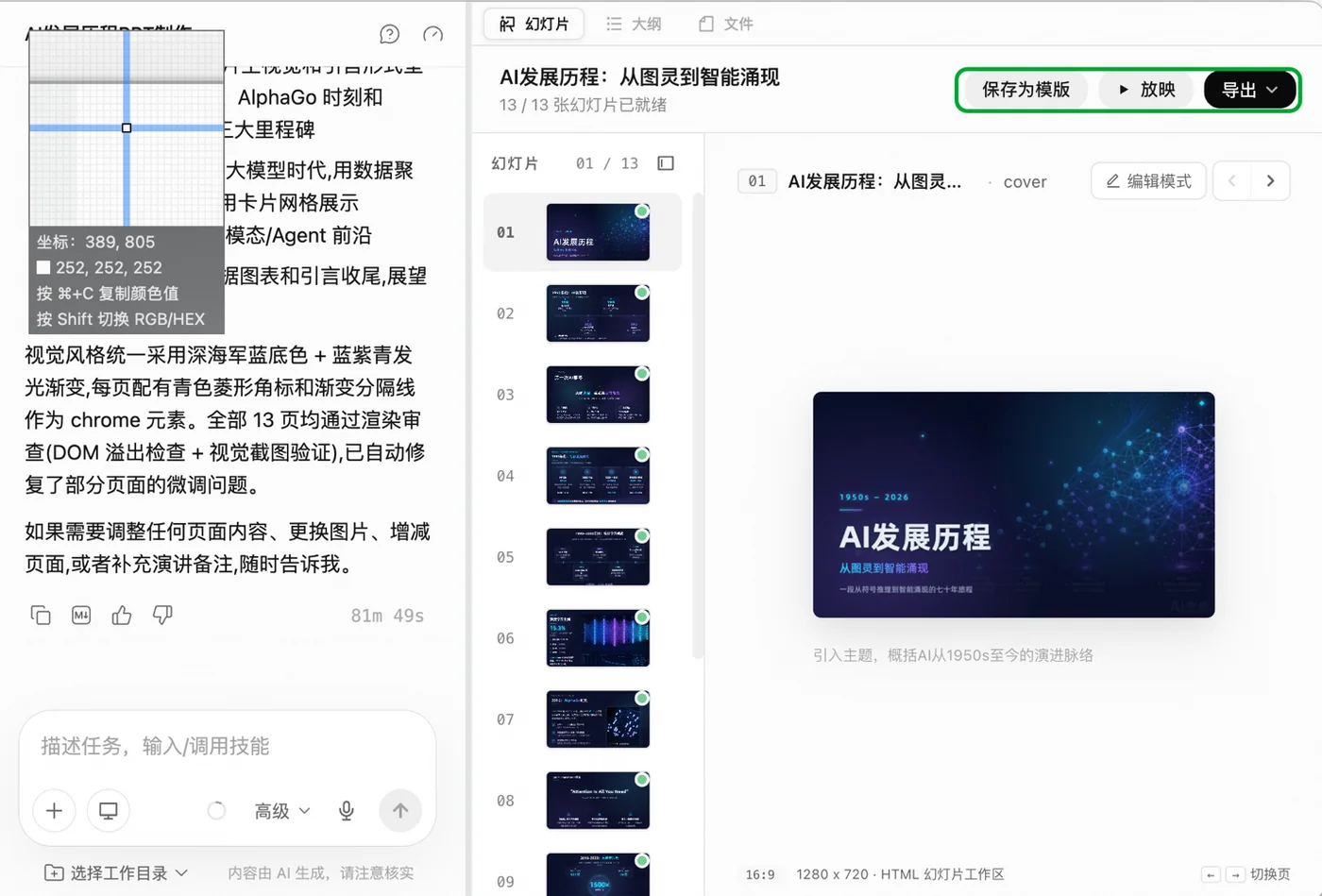Select slide 07 thumbnail in the list

[x=598, y=719]
